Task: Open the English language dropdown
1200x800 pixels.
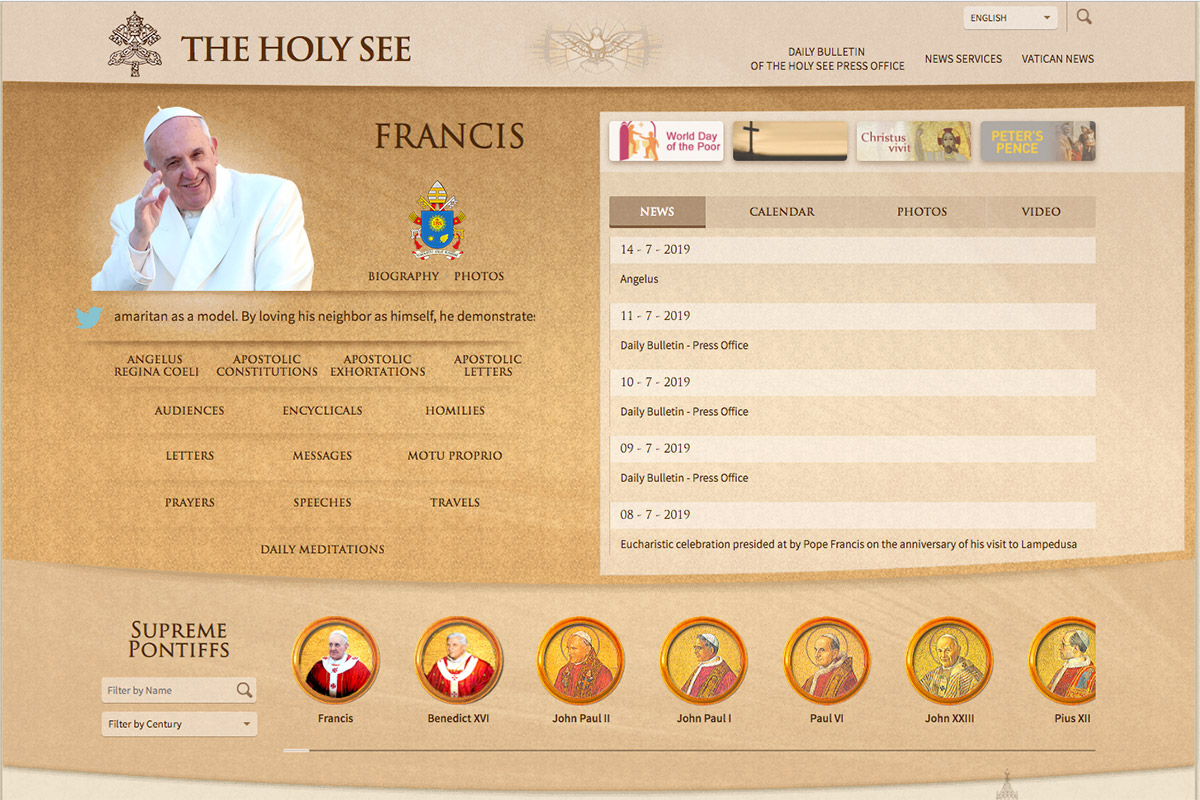Action: point(1010,18)
